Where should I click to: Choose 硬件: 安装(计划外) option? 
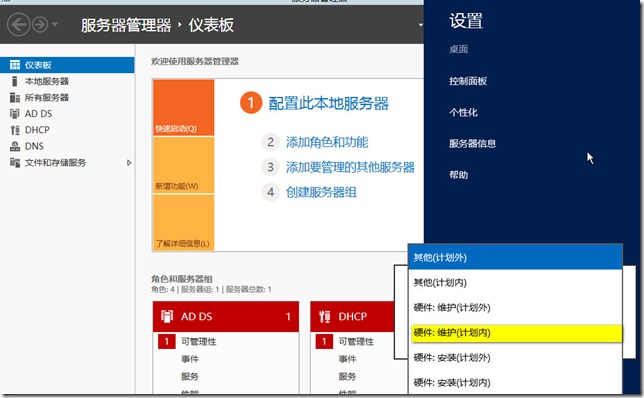pyautogui.click(x=515, y=358)
